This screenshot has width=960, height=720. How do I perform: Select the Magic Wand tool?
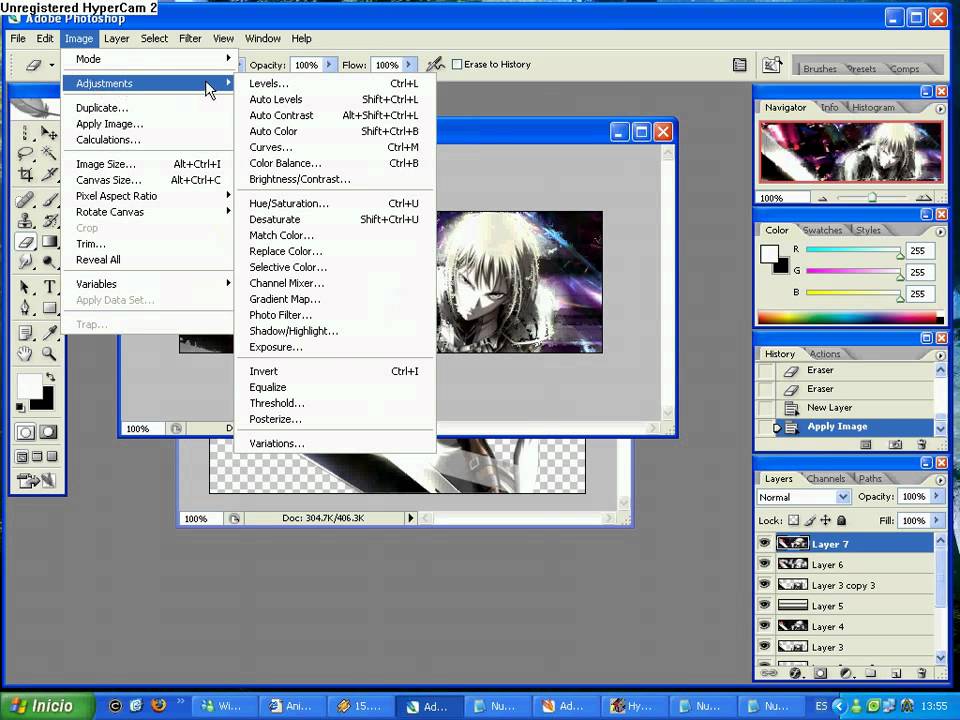pyautogui.click(x=49, y=152)
